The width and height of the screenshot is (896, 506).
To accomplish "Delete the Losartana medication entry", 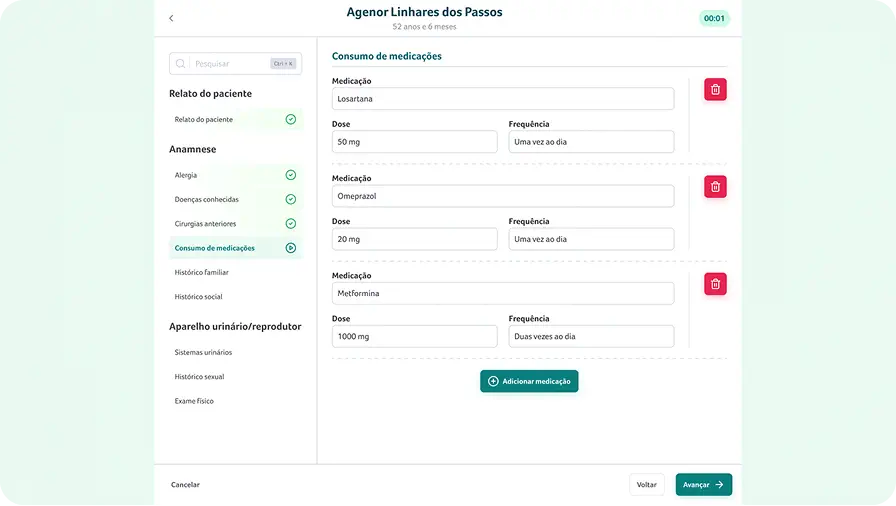I will pyautogui.click(x=715, y=90).
